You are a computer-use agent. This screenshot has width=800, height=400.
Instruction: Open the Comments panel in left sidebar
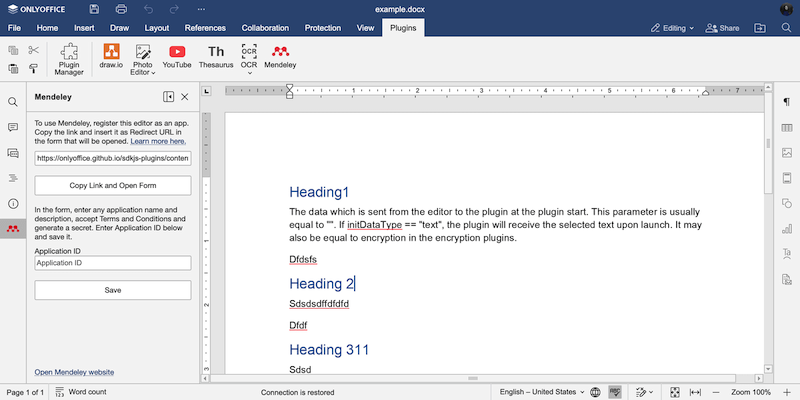(x=13, y=127)
